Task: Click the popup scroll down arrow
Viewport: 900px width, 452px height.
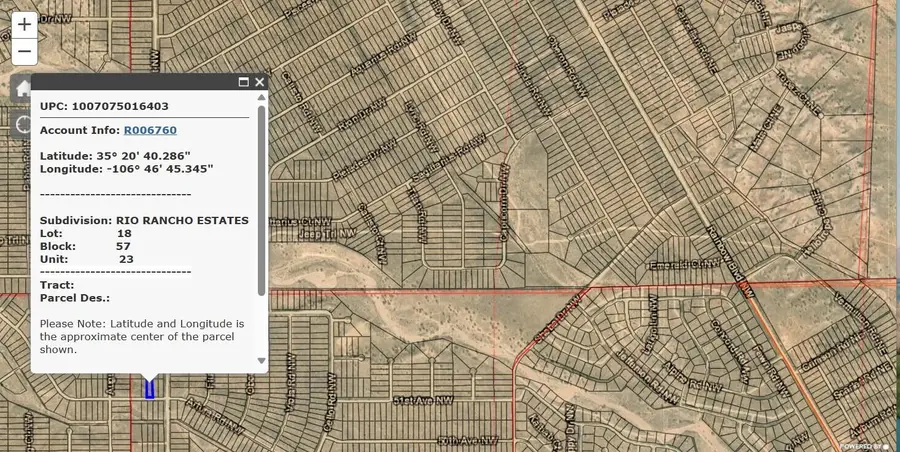Action: (262, 361)
